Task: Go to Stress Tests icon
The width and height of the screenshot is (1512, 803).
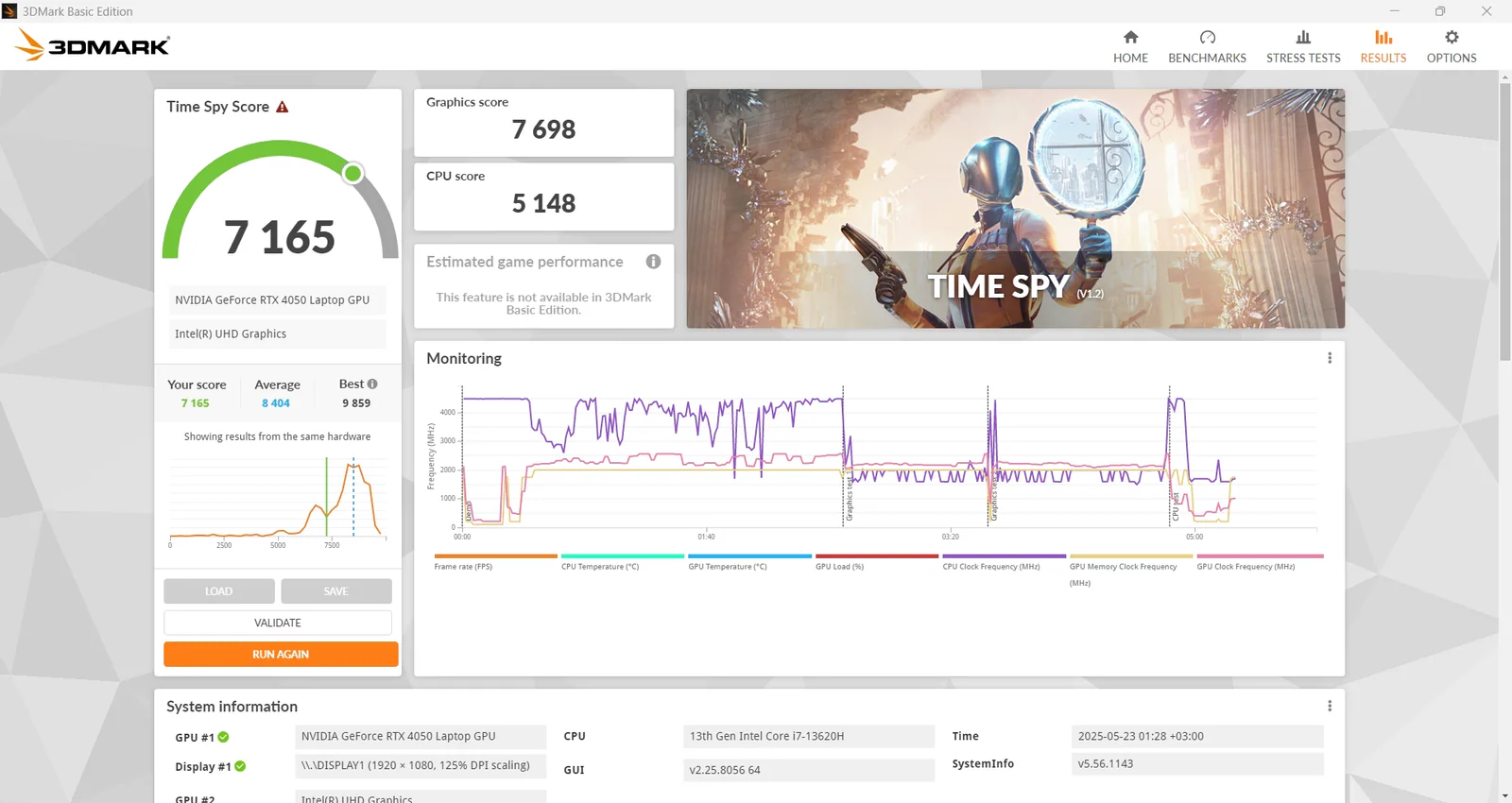Action: click(1303, 38)
